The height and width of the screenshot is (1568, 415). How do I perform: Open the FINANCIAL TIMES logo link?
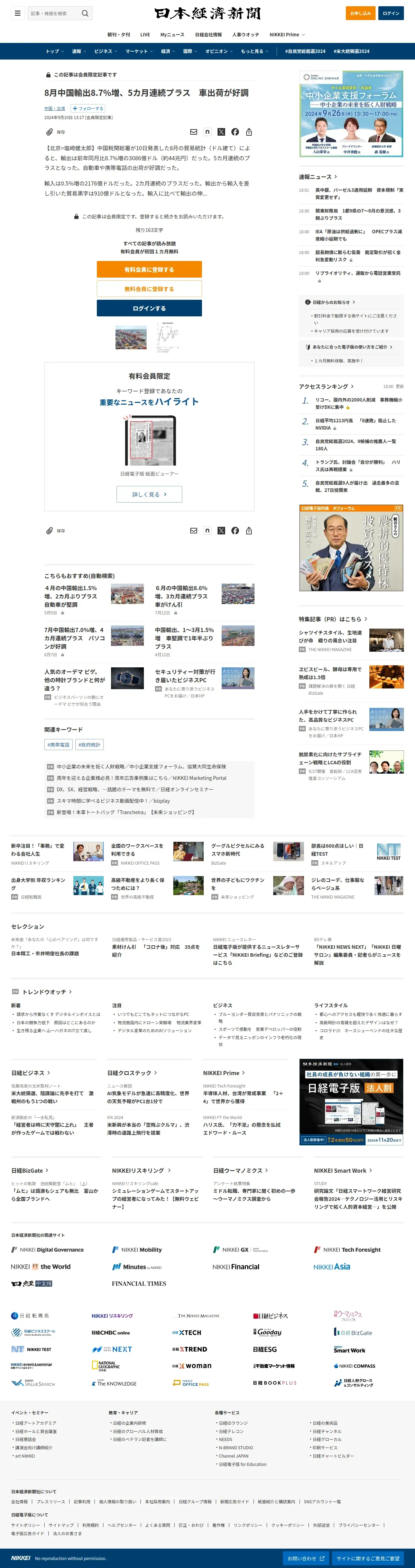pos(139,1284)
